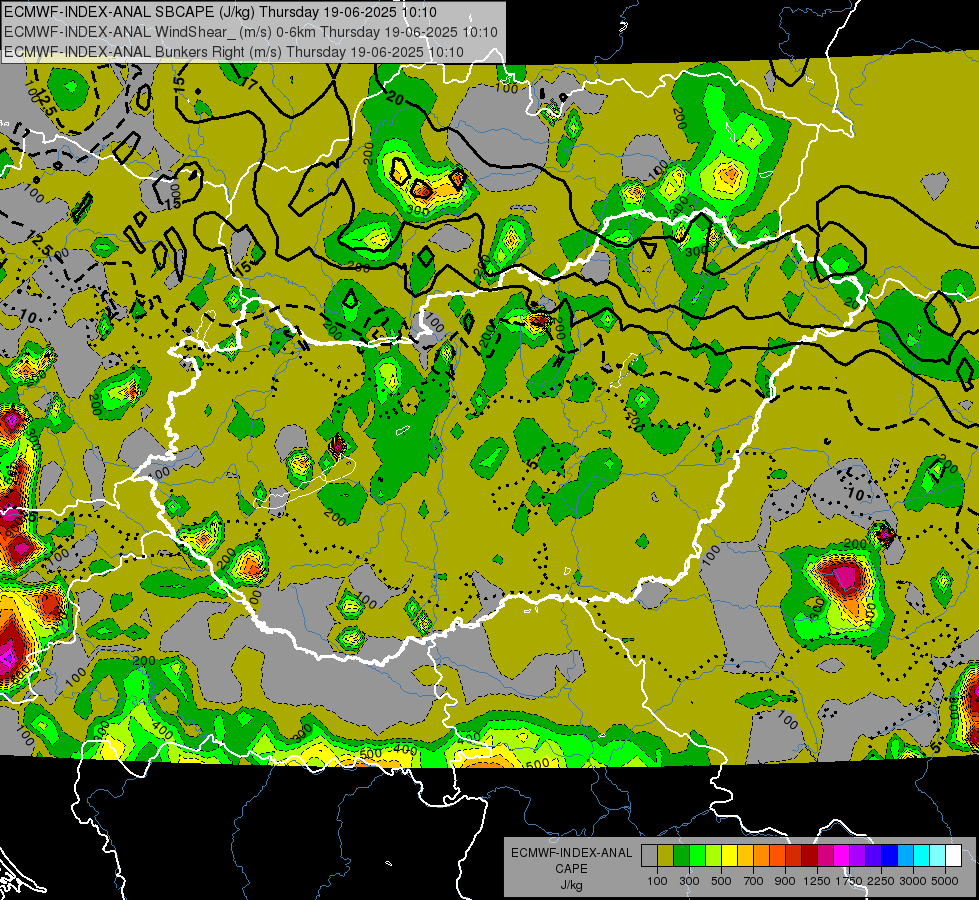Click the 700 tick label in the legend
The height and width of the screenshot is (900, 979).
point(754,881)
